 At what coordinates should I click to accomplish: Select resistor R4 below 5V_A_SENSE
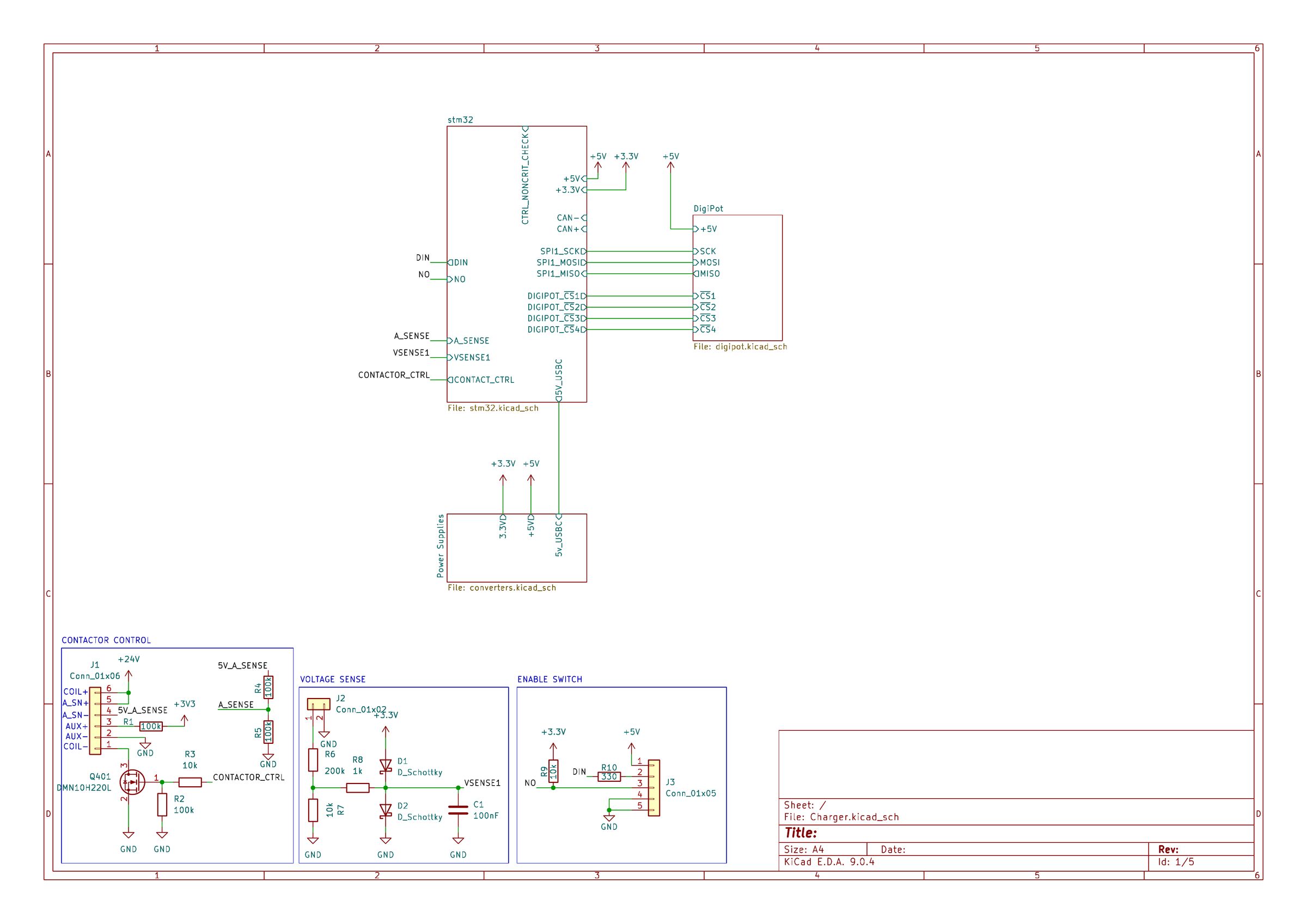tap(268, 687)
